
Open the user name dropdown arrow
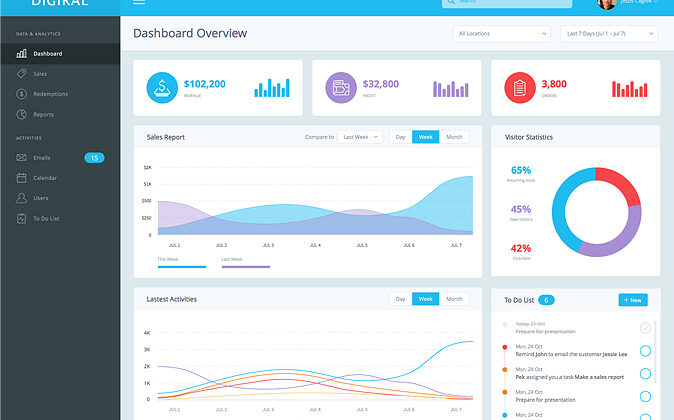tap(656, 1)
